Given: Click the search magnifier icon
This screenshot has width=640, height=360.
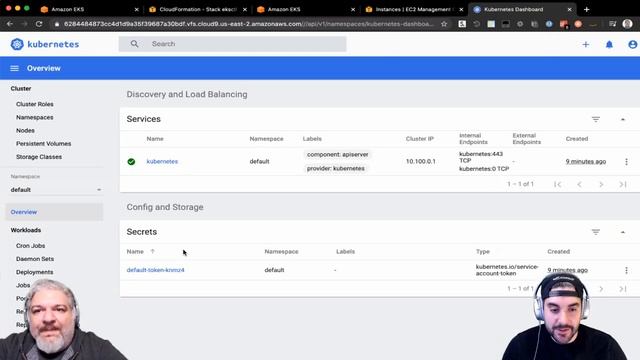Looking at the screenshot, I should [x=134, y=44].
